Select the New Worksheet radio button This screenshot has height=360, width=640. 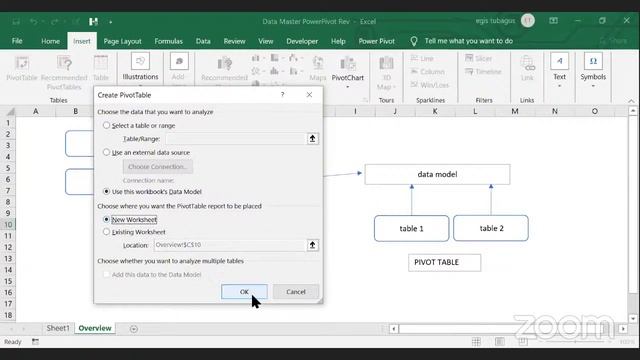pos(106,220)
